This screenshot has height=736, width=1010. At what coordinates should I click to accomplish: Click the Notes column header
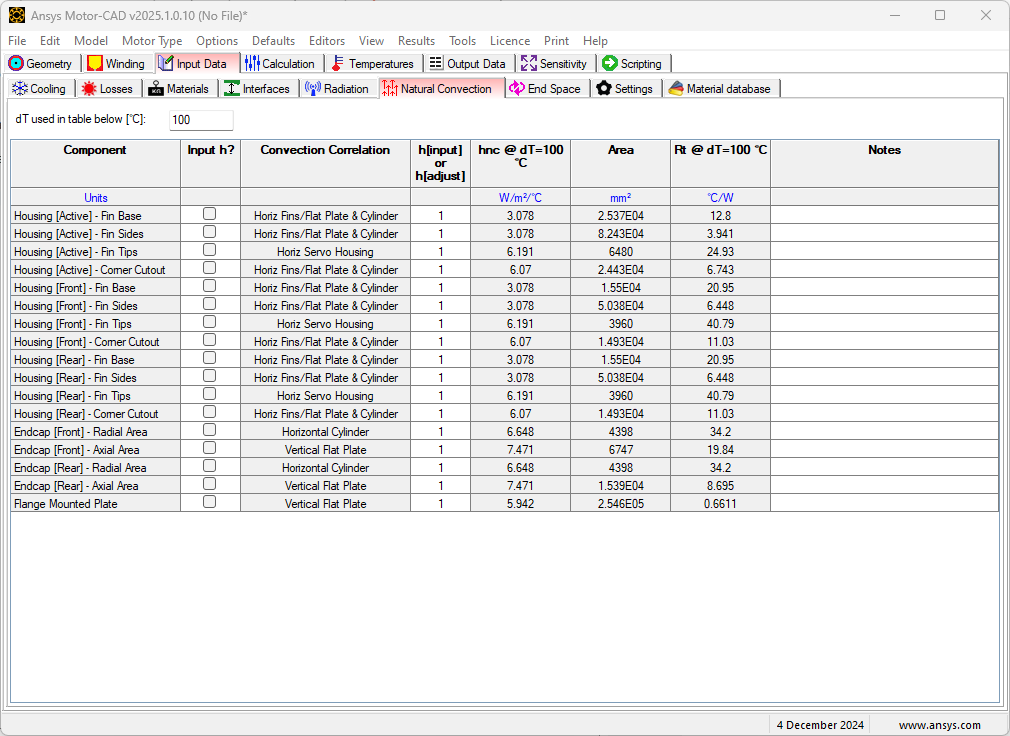[x=884, y=164]
